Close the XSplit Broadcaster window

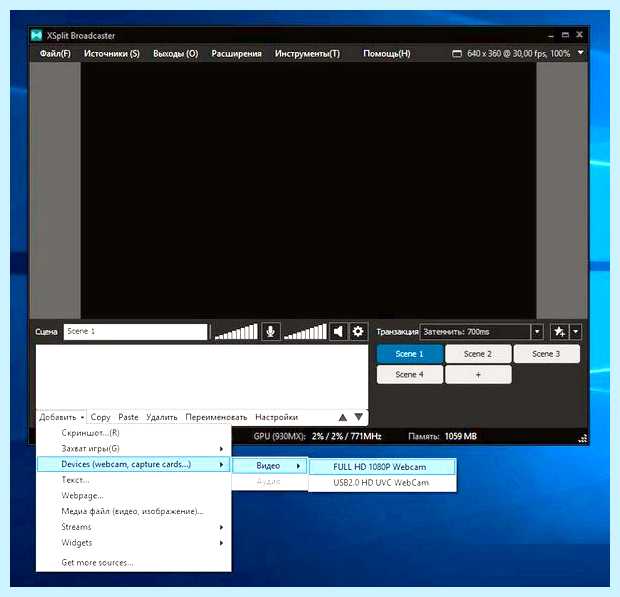coord(579,34)
